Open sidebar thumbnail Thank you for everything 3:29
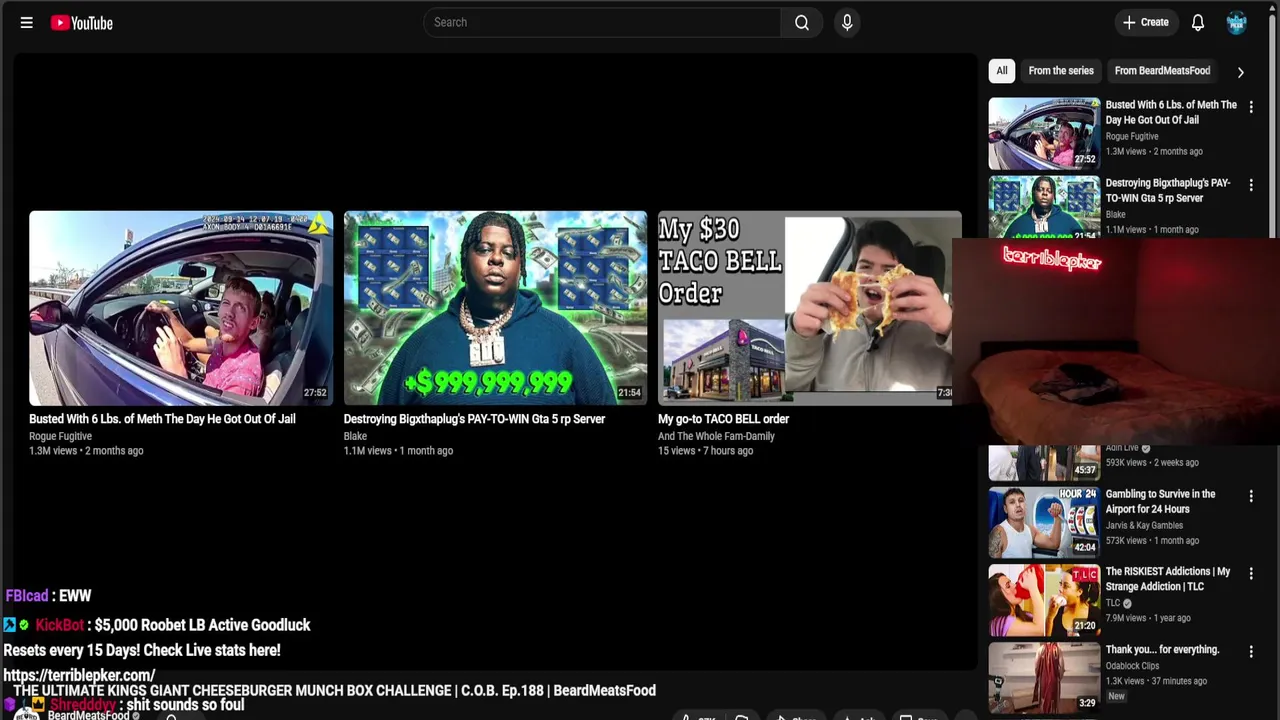The width and height of the screenshot is (1280, 720). coord(1044,677)
